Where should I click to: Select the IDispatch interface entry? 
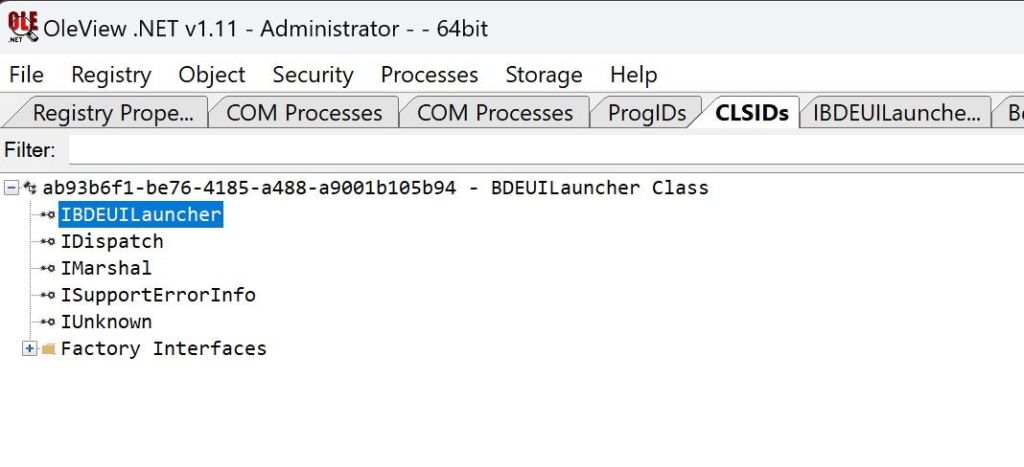click(x=111, y=242)
